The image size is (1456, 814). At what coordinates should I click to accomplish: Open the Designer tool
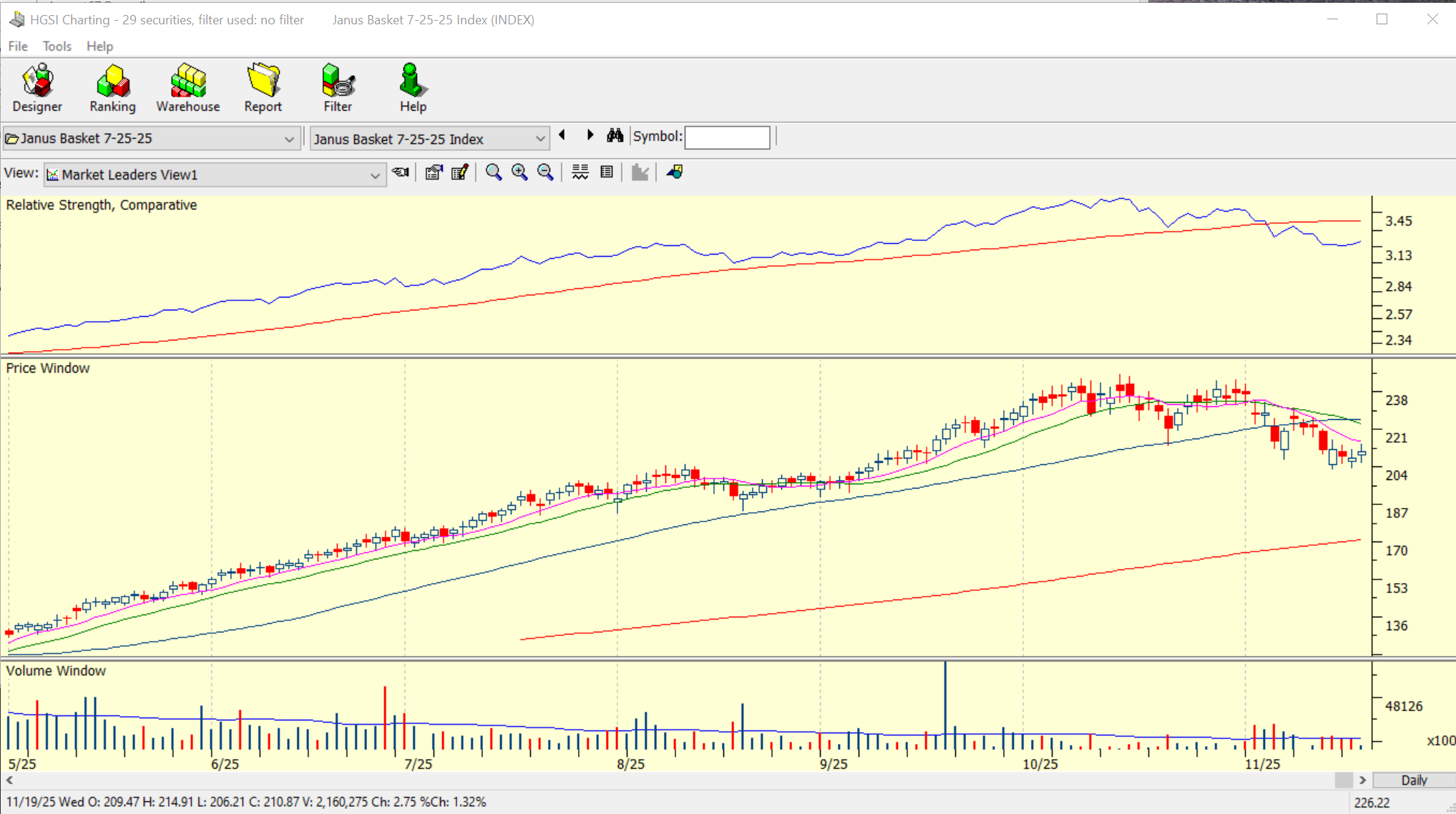pos(37,88)
